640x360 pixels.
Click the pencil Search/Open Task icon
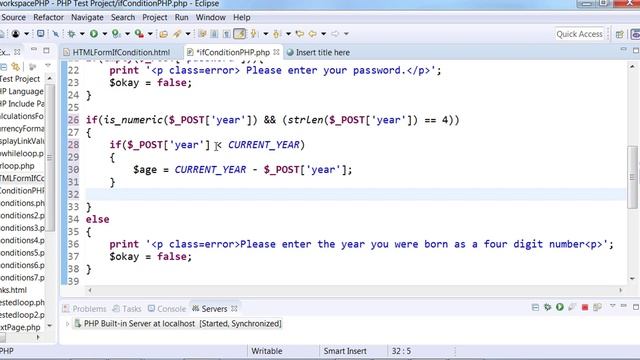177,34
